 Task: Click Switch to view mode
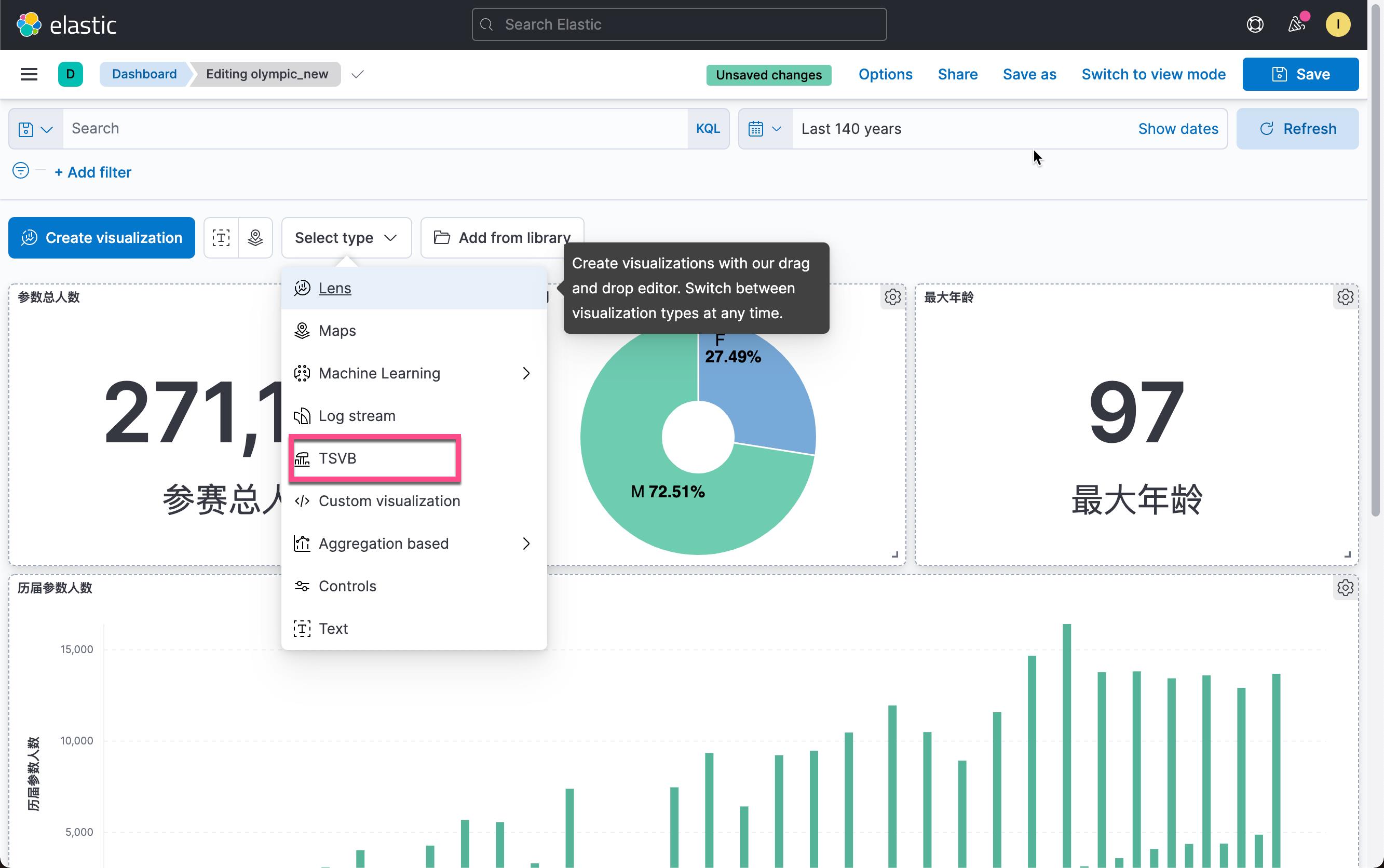1153,74
